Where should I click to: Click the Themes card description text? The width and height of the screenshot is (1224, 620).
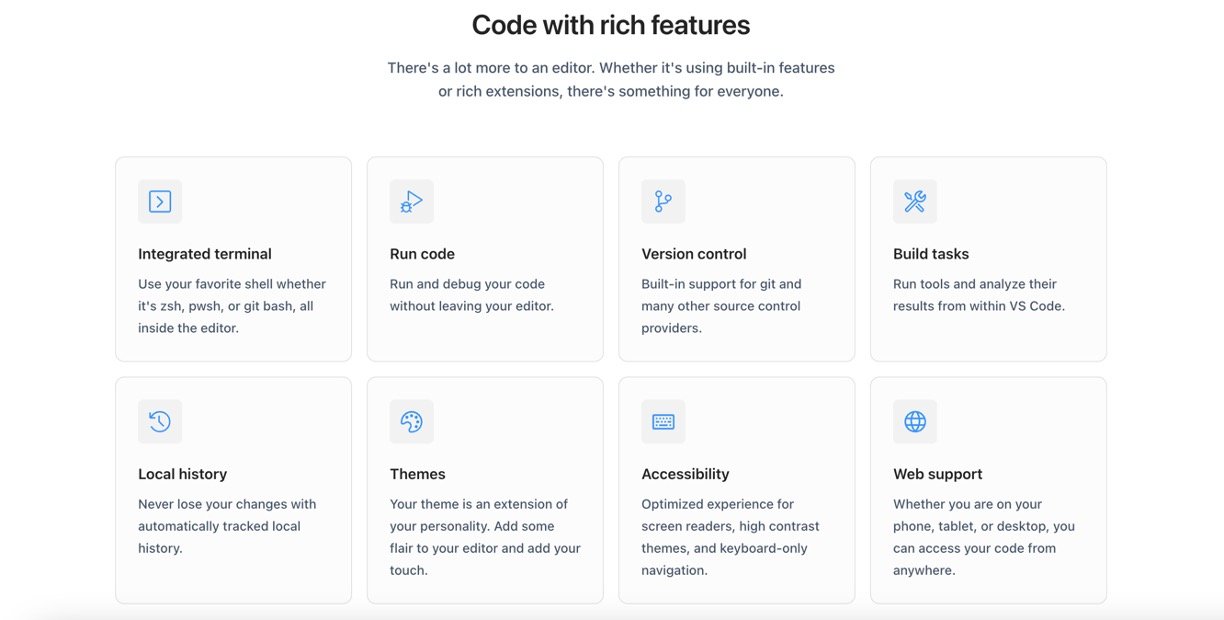(x=485, y=537)
